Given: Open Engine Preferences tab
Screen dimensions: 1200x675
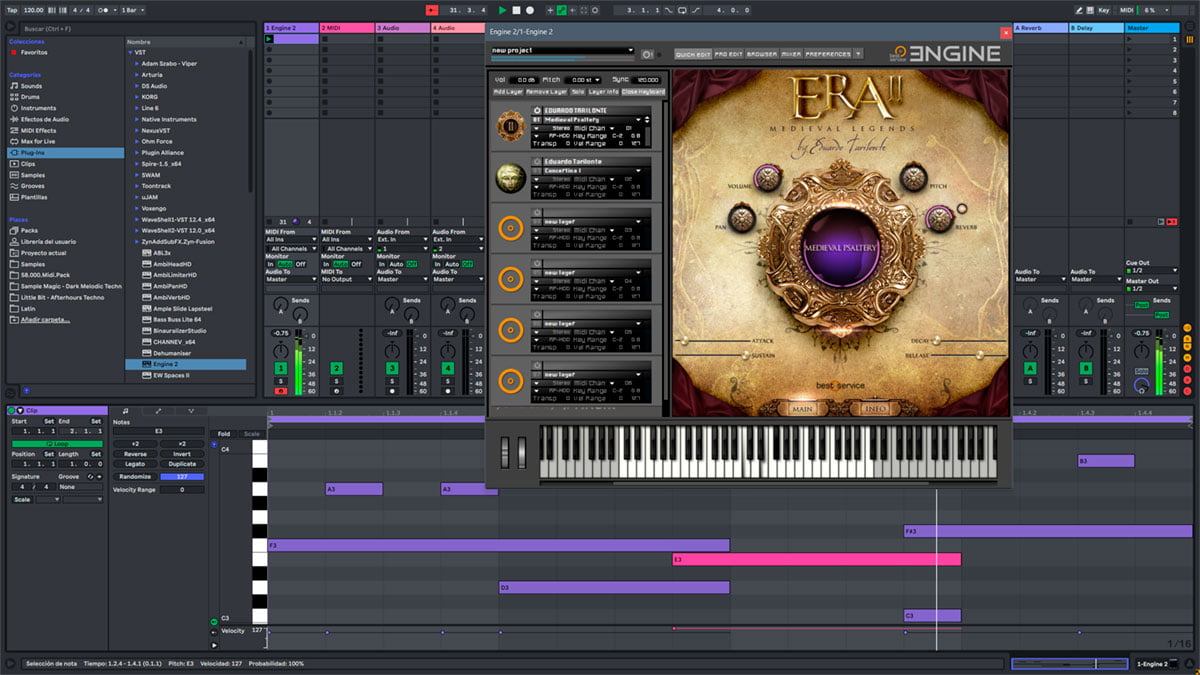Looking at the screenshot, I should (828, 54).
